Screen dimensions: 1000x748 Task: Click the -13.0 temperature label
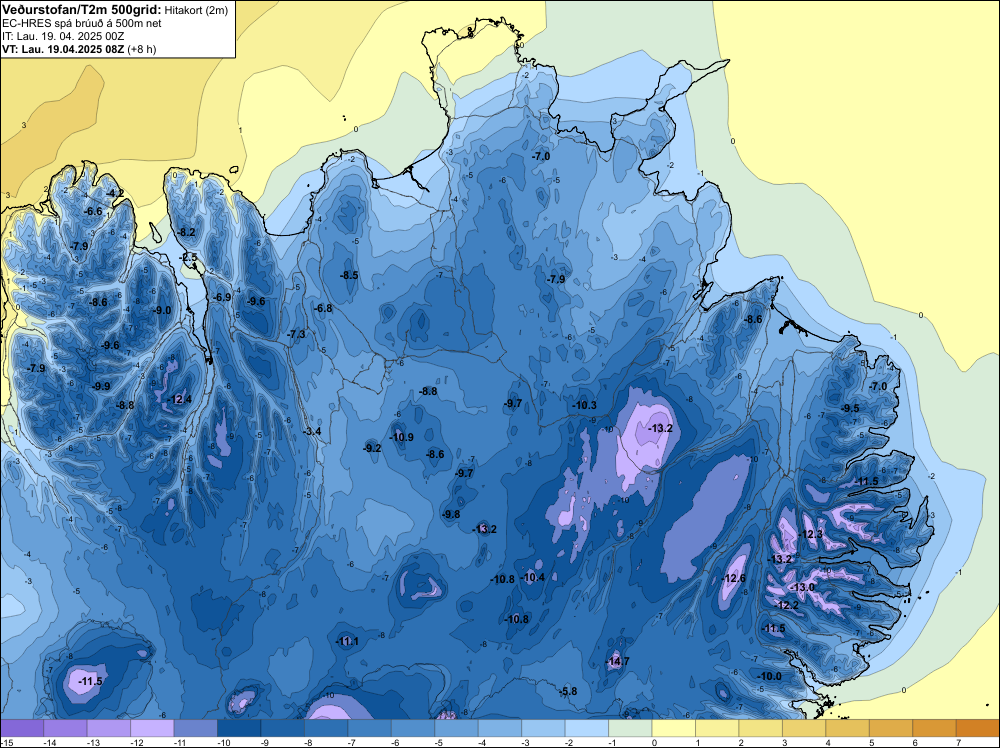(x=802, y=587)
